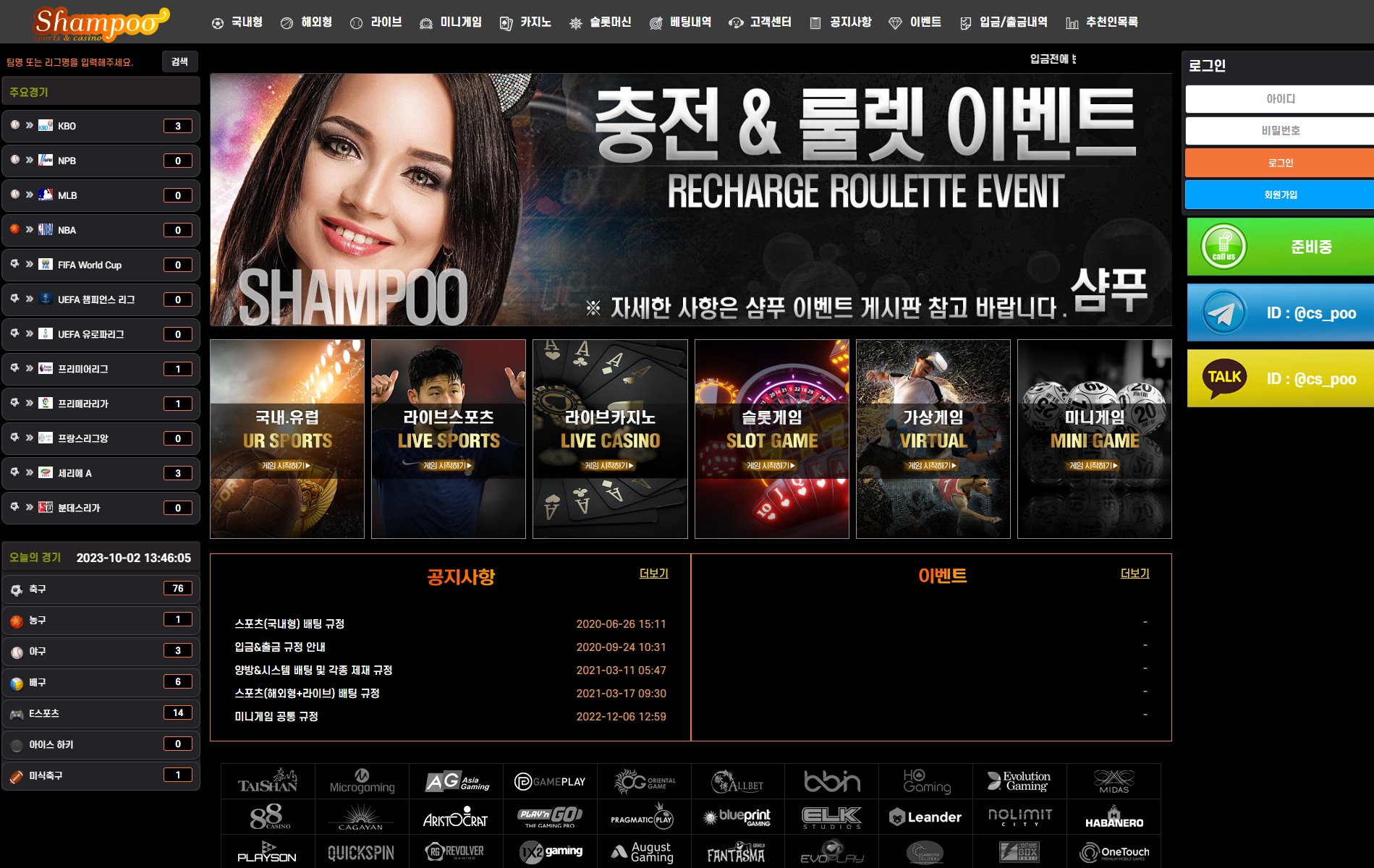Click the 아이디 username input field
This screenshot has width=1374, height=868.
[1279, 99]
